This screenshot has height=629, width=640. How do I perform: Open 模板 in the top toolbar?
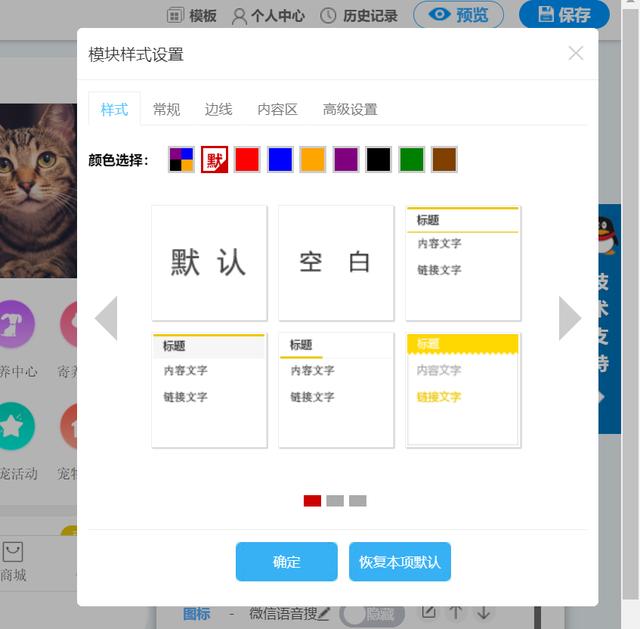point(192,16)
